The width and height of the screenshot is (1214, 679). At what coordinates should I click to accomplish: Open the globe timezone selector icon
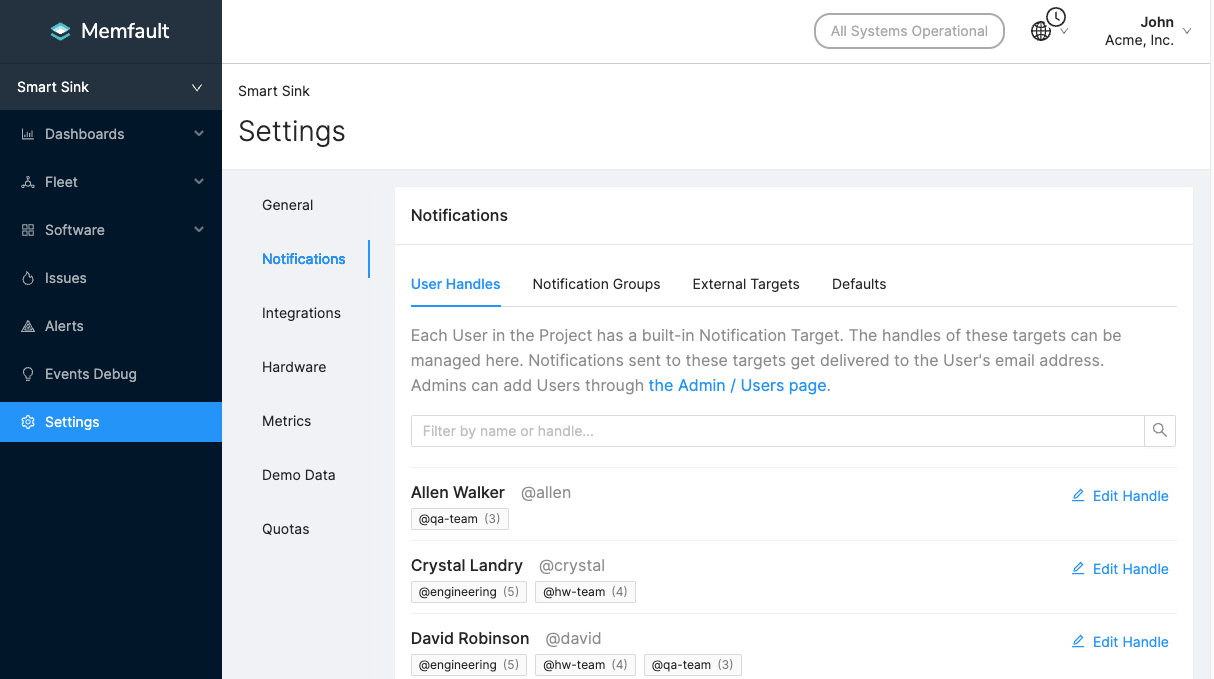[1041, 31]
